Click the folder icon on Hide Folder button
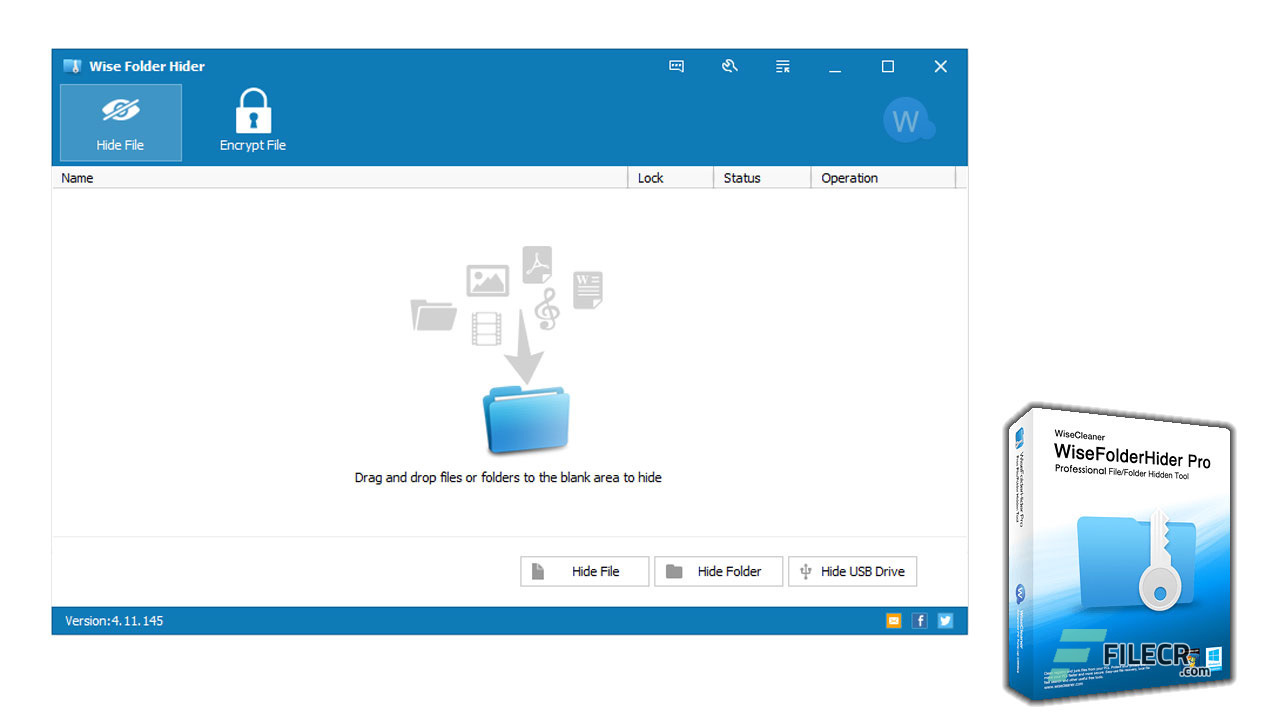1280x720 pixels. click(674, 570)
